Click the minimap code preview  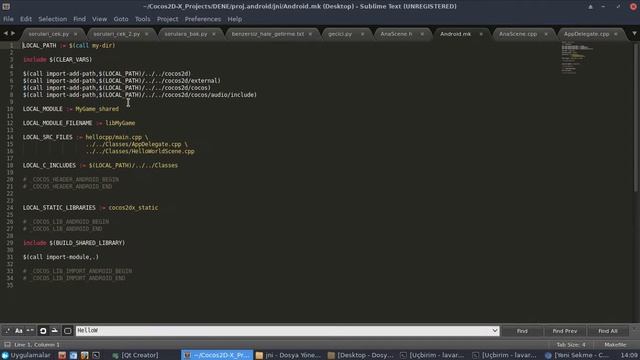pos(578,57)
